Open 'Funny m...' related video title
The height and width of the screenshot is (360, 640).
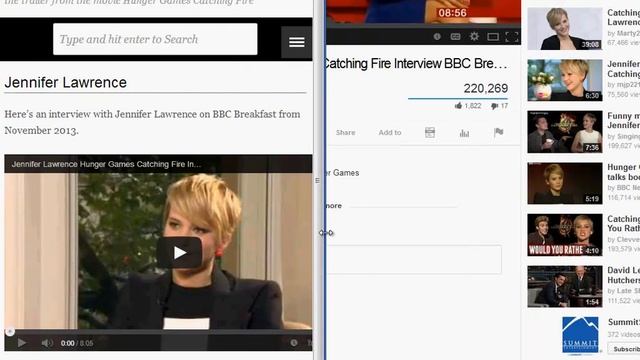pyautogui.click(x=623, y=120)
